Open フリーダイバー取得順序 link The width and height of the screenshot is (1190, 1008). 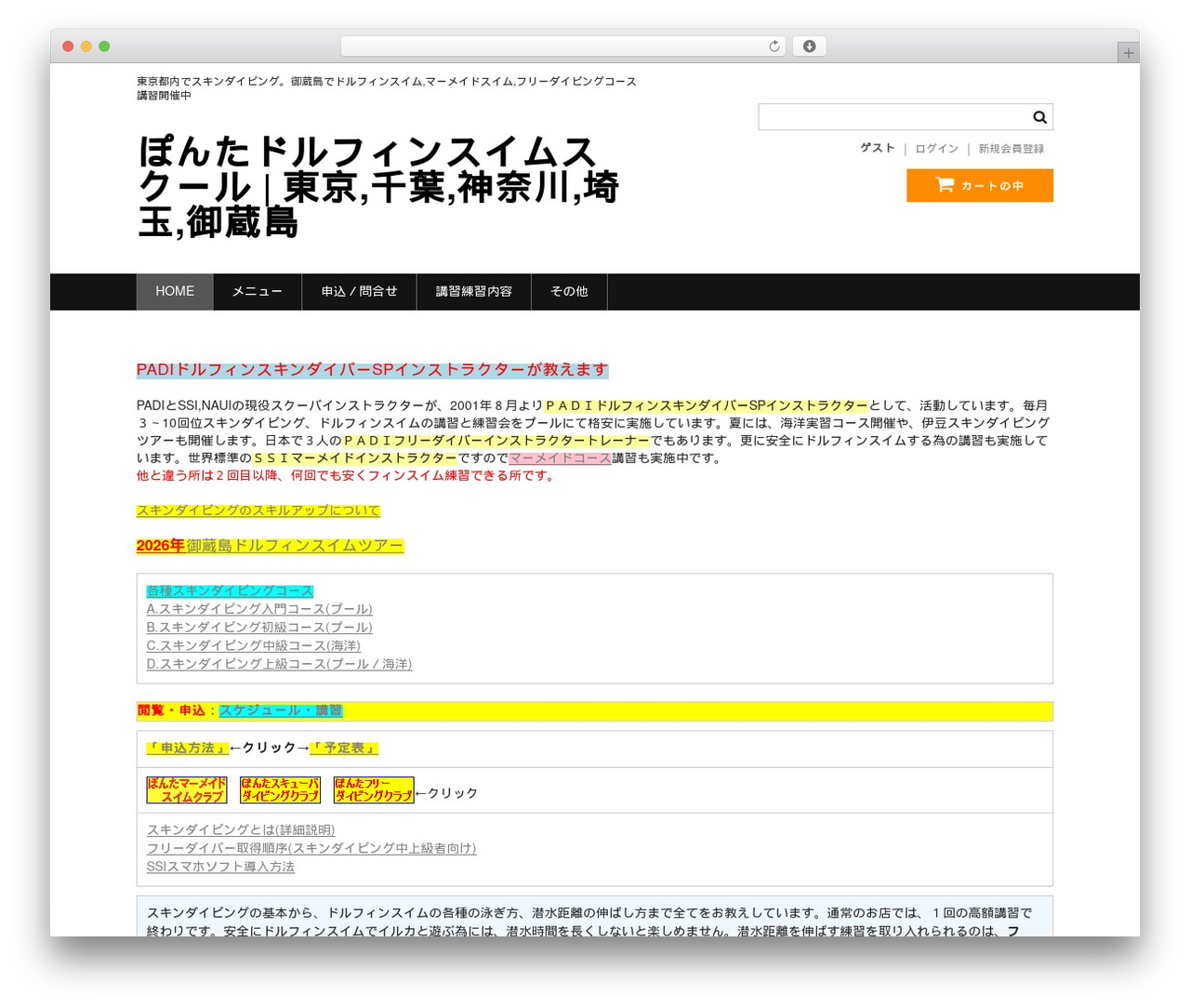coord(311,848)
